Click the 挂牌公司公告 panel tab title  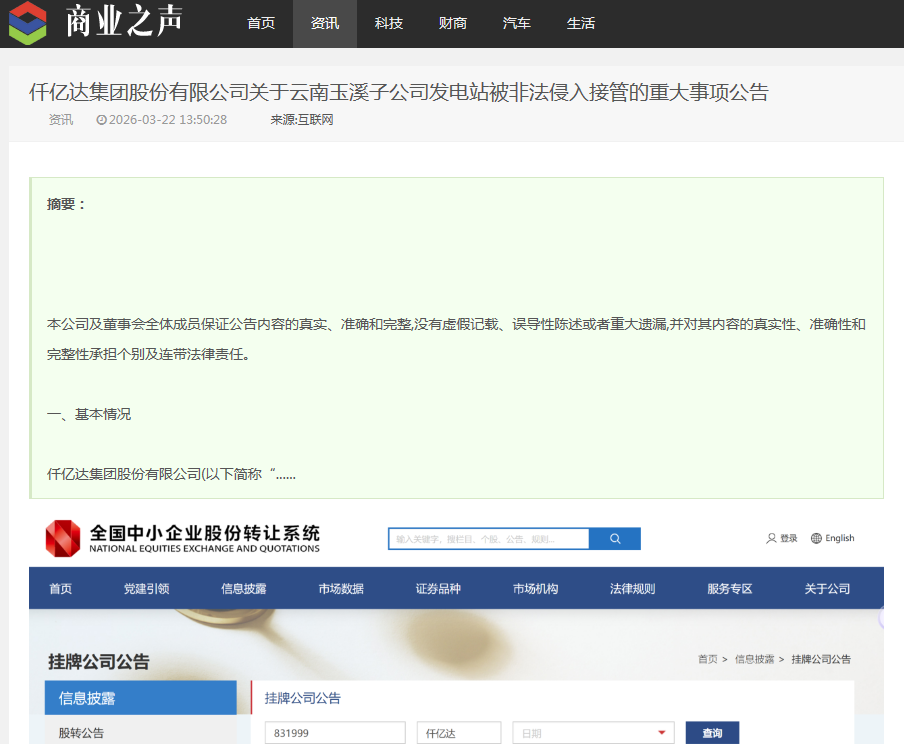pyautogui.click(x=303, y=698)
